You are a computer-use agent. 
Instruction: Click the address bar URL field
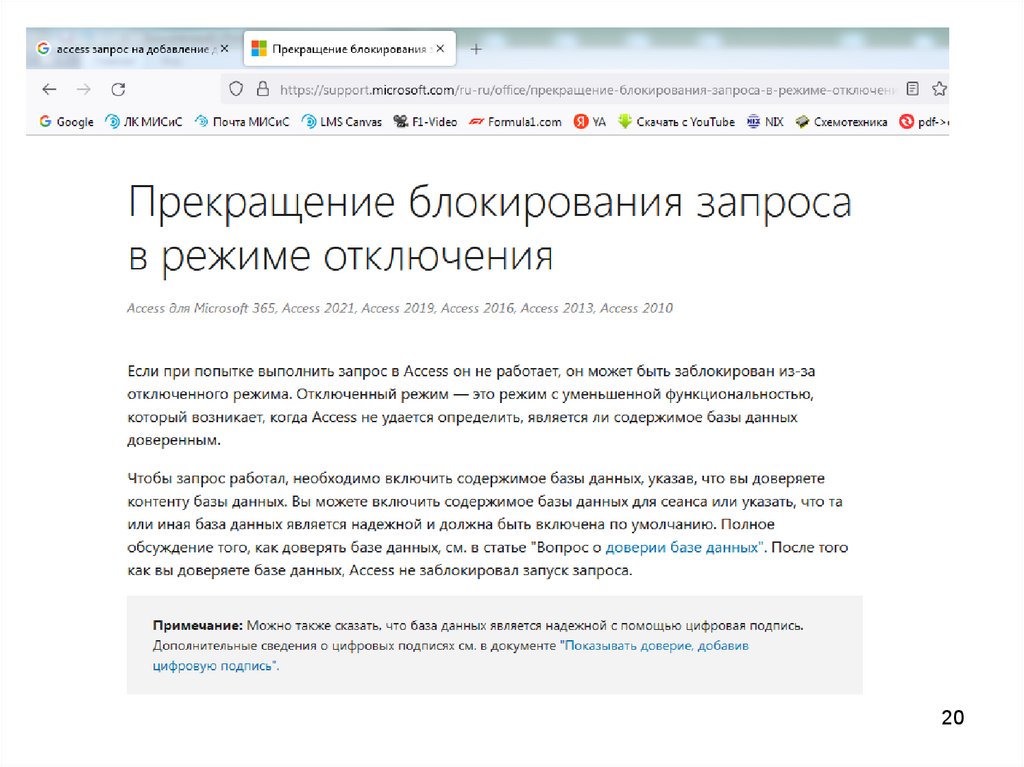[x=580, y=89]
